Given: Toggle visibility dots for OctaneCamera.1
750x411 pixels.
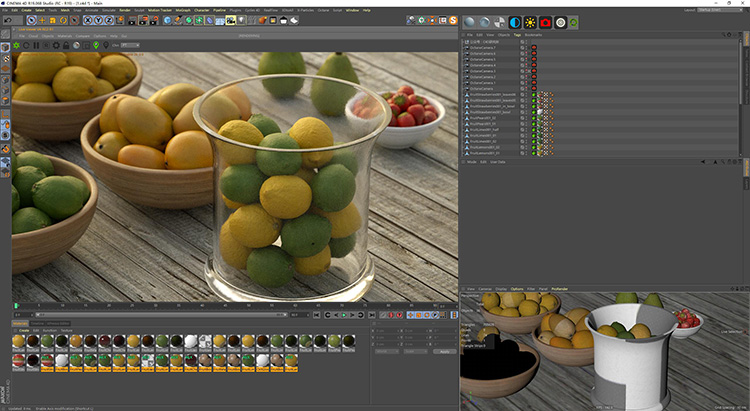Looking at the screenshot, I should [527, 83].
